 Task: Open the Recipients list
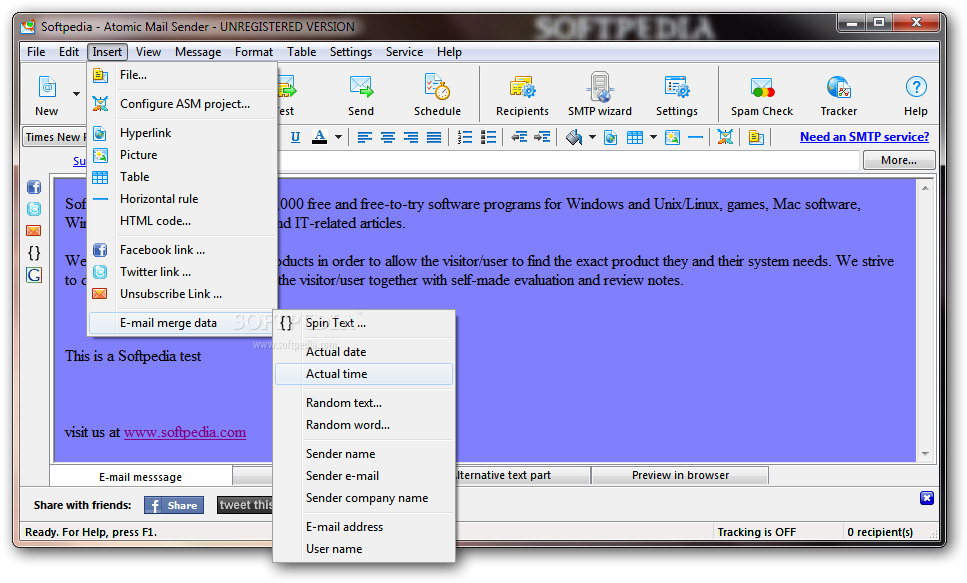522,95
